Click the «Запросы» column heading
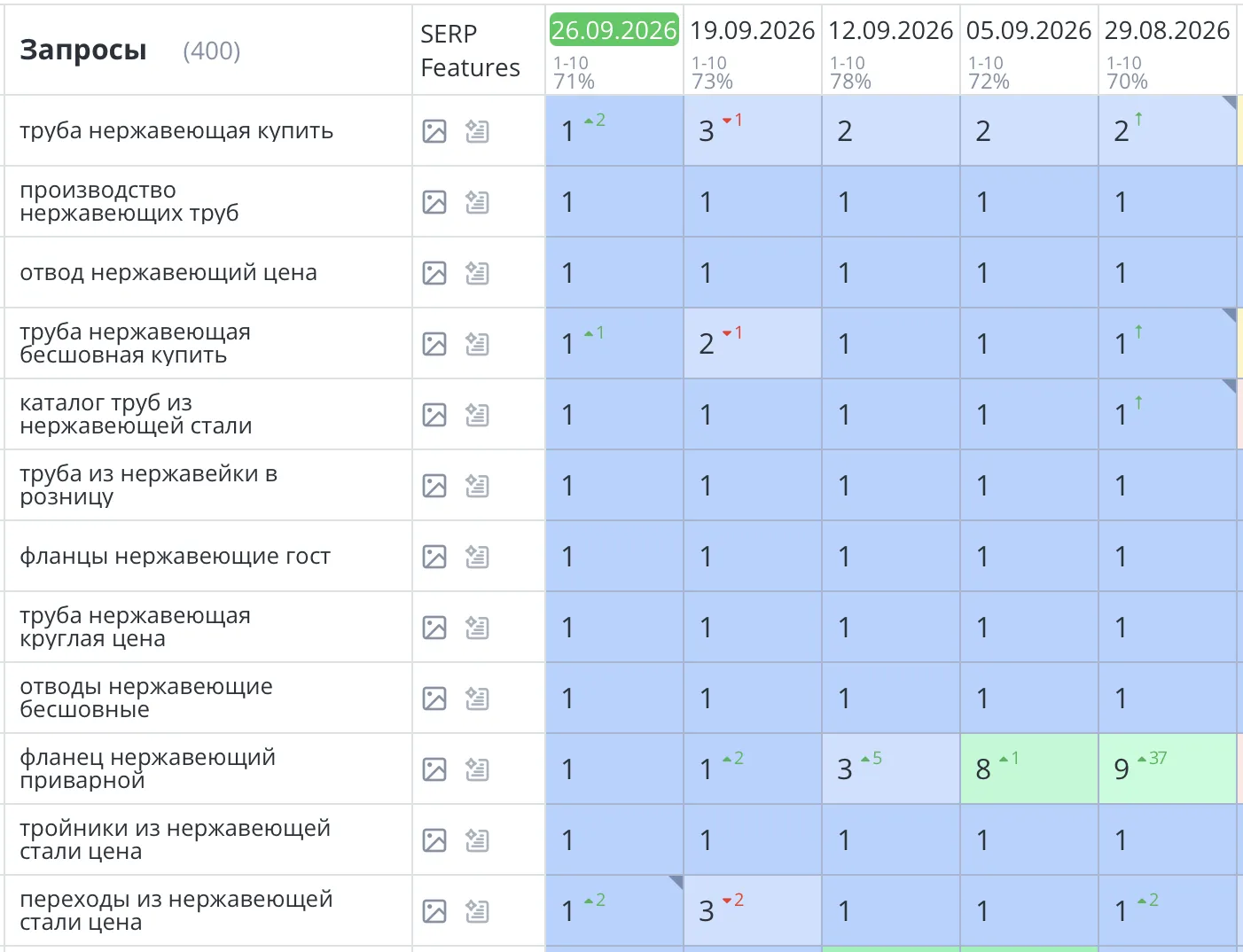Image resolution: width=1243 pixels, height=952 pixels. coord(83,51)
